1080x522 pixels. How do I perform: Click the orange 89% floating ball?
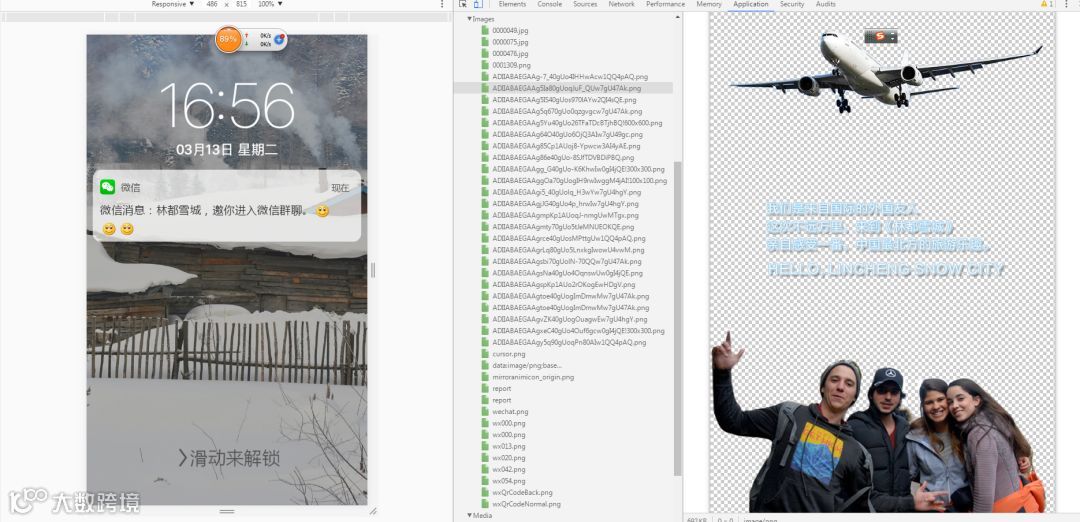(228, 39)
